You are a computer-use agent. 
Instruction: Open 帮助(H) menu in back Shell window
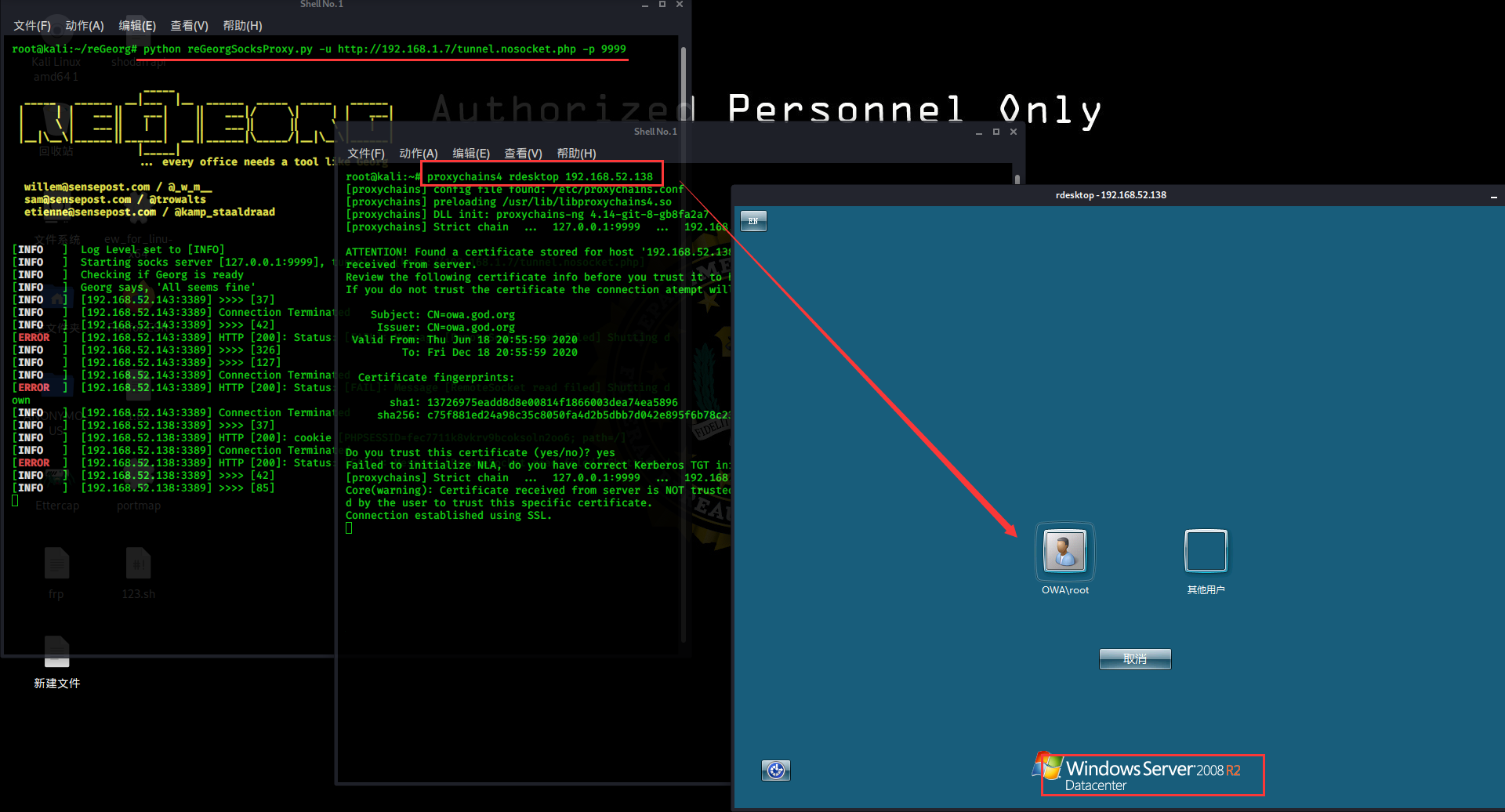click(243, 26)
